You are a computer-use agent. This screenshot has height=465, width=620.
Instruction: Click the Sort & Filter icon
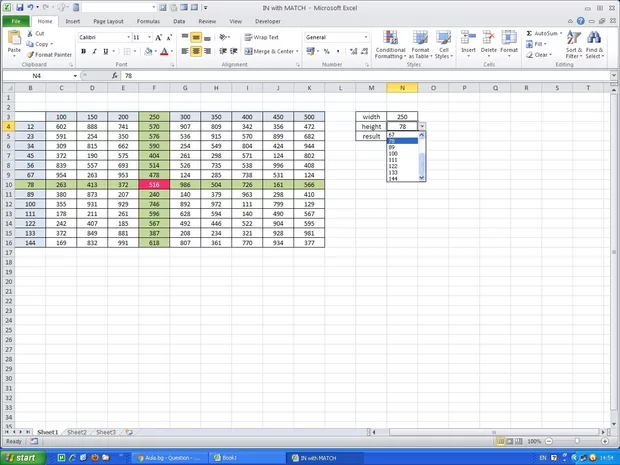point(573,44)
